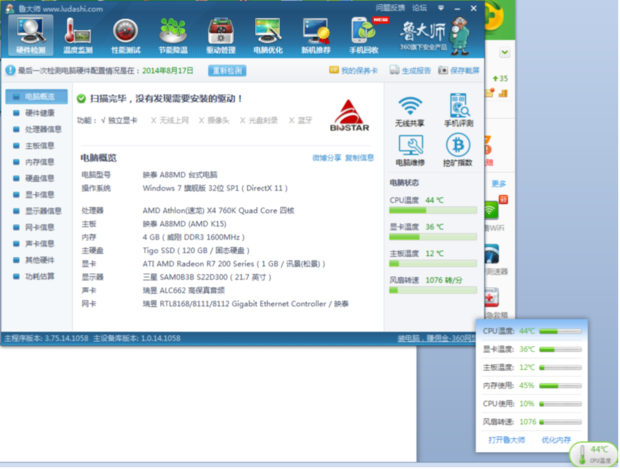Click the green scan-complete checkmark icon
Image resolution: width=620 pixels, height=469 pixels.
[81, 98]
